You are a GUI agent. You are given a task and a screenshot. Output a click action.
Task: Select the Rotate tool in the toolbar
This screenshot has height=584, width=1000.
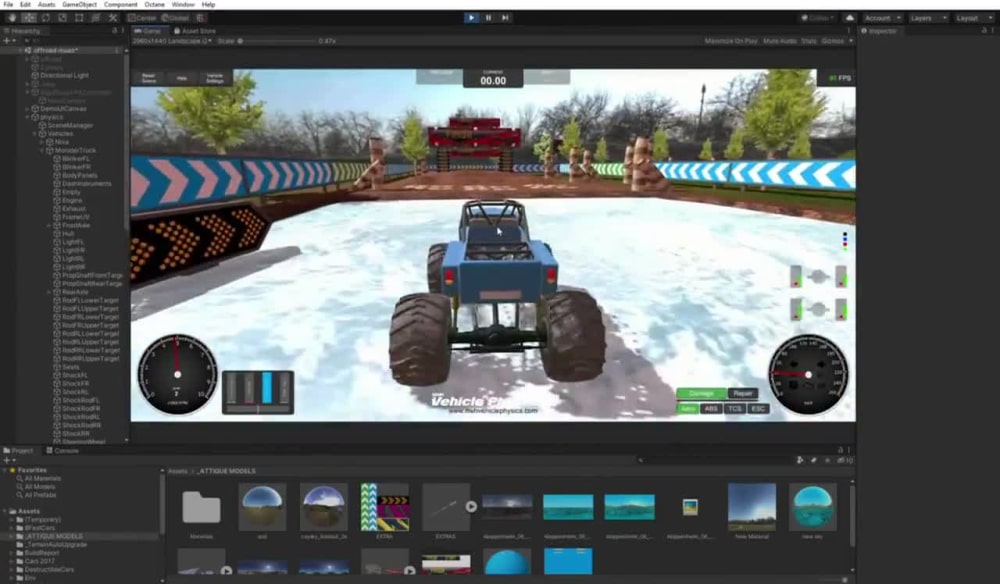tap(46, 18)
